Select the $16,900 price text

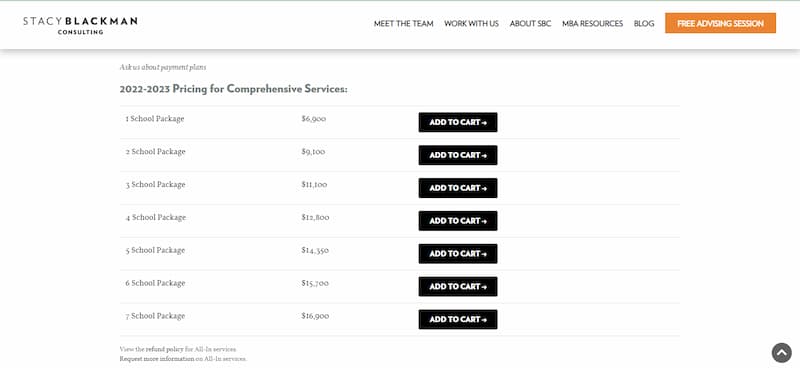[x=315, y=316]
